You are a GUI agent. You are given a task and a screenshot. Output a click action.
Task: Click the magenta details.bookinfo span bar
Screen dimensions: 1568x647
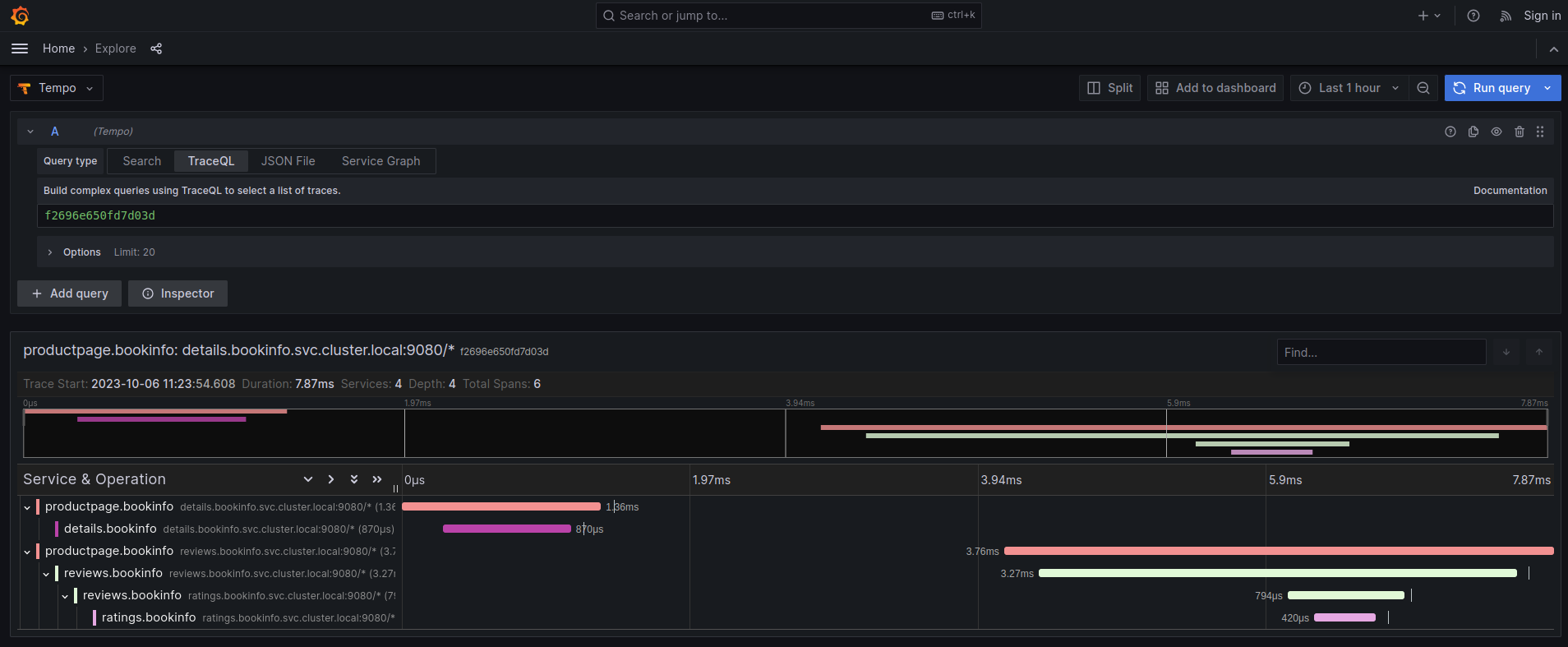tap(506, 529)
